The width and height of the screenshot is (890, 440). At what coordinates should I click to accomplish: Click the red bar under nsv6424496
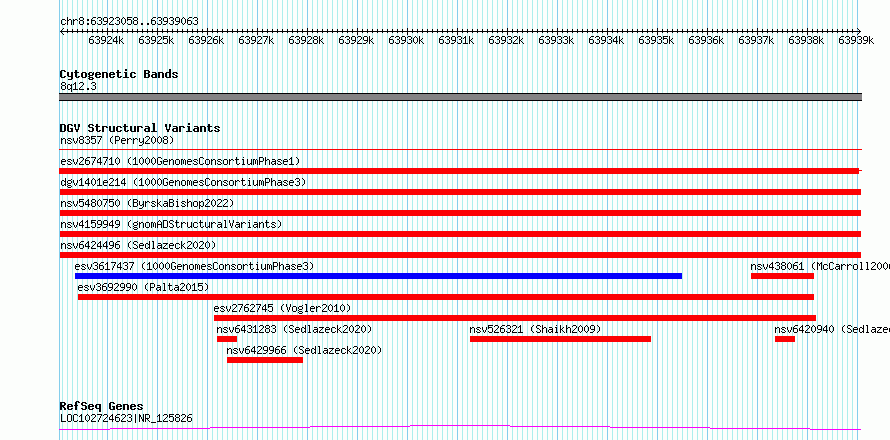tap(460, 255)
